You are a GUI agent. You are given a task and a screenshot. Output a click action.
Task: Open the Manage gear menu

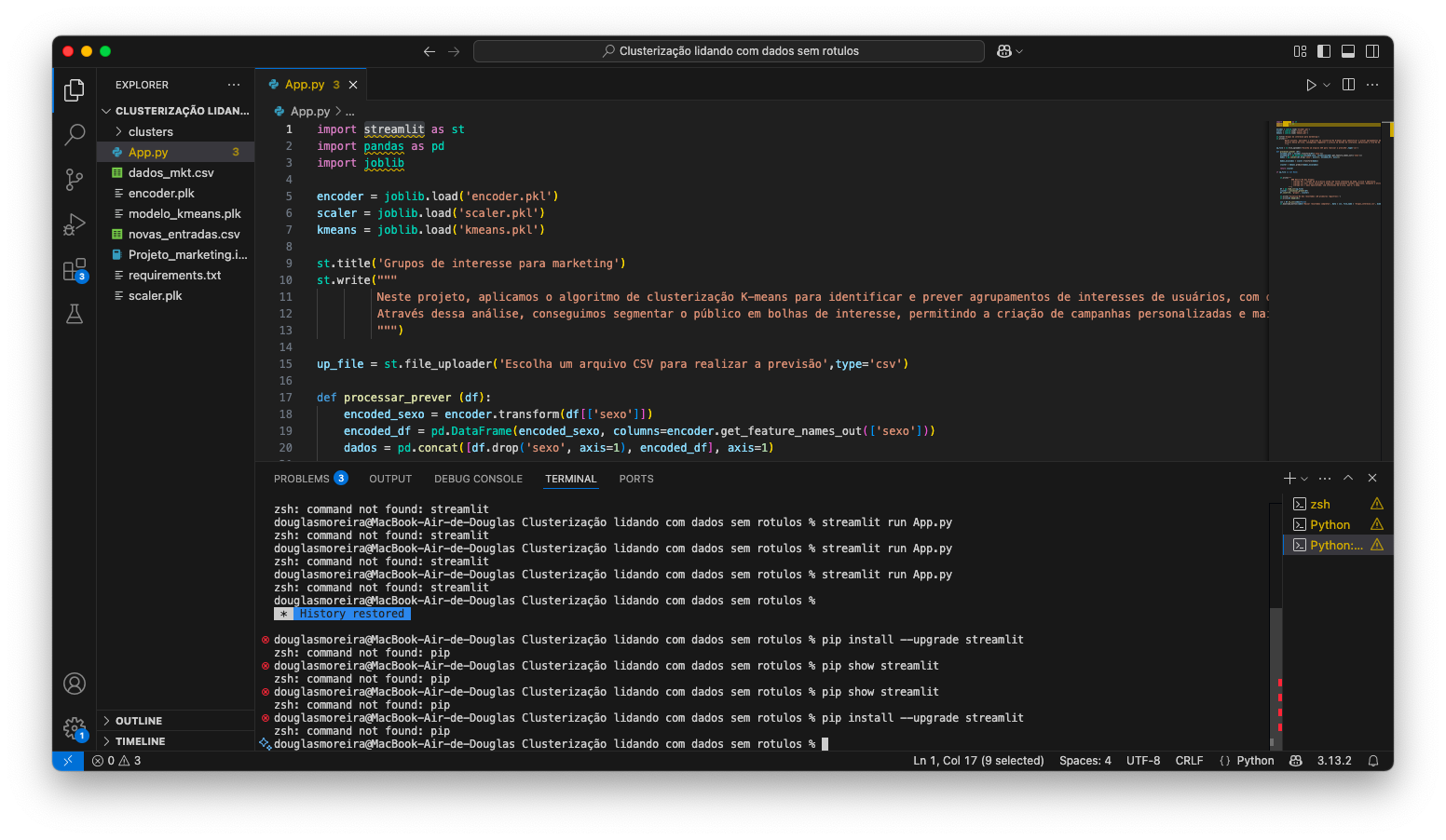(x=75, y=728)
